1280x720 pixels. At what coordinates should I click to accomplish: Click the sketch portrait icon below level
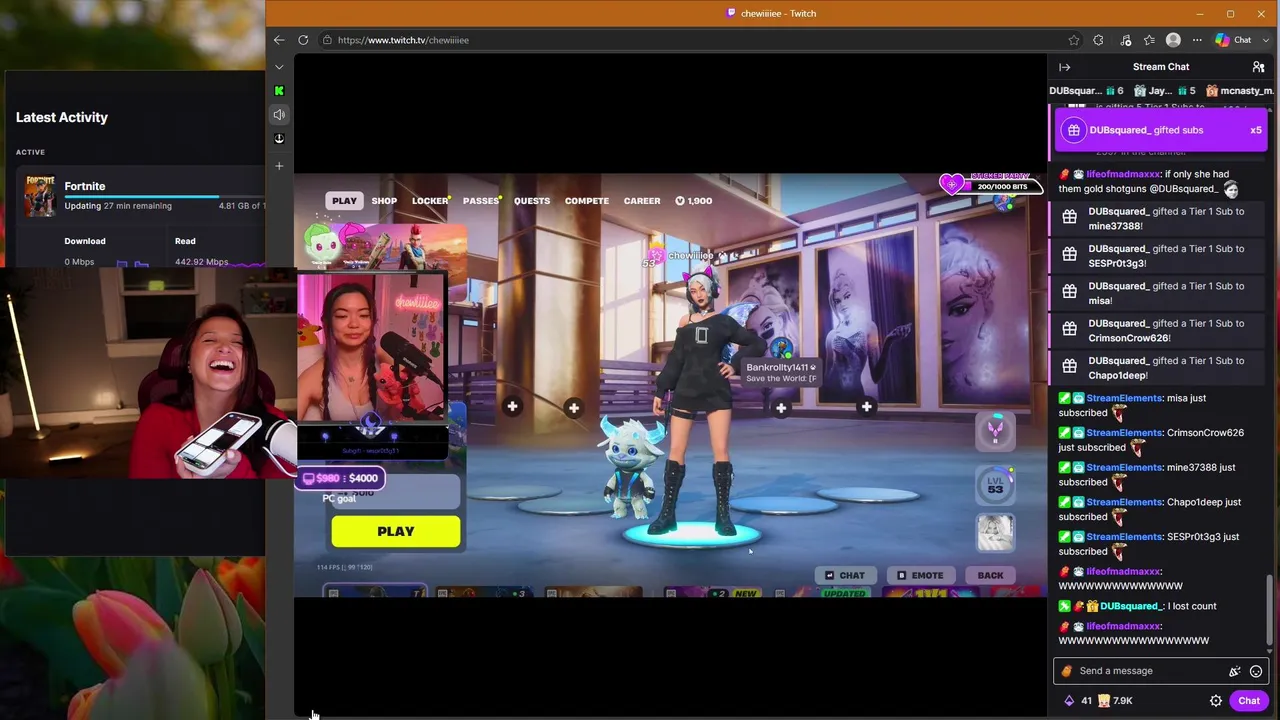pyautogui.click(x=995, y=532)
